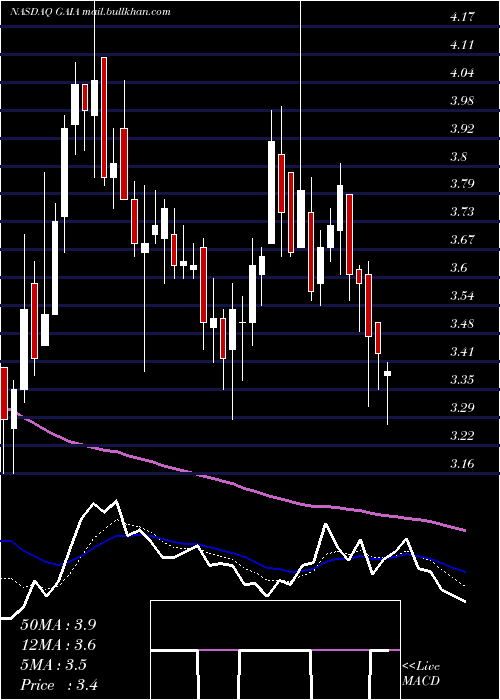Click the 4.11 price axis label
Image resolution: width=500 pixels, height=700 pixels.
tap(463, 45)
